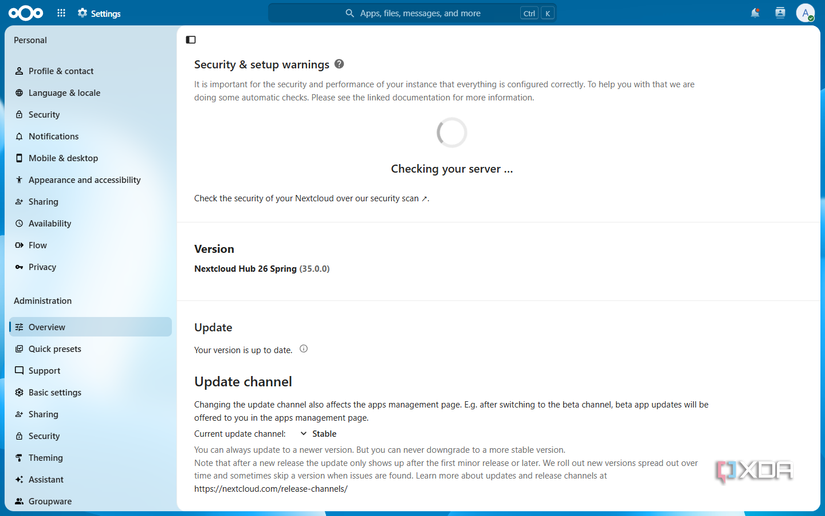The height and width of the screenshot is (516, 825).
Task: Click the Privacy key icon
Action: [x=19, y=267]
